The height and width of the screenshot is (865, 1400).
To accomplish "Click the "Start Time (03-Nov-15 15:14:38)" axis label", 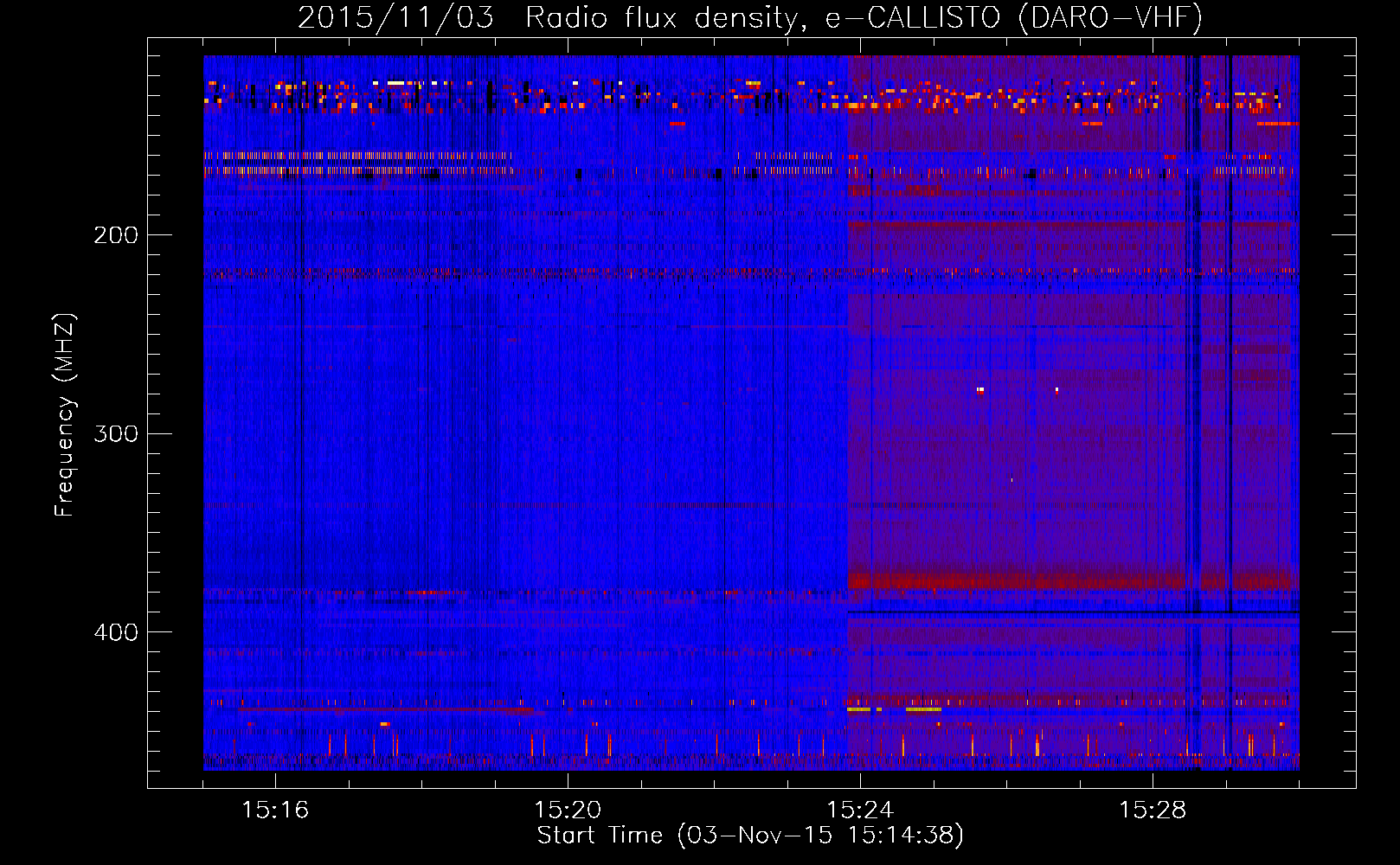I will pyautogui.click(x=750, y=836).
